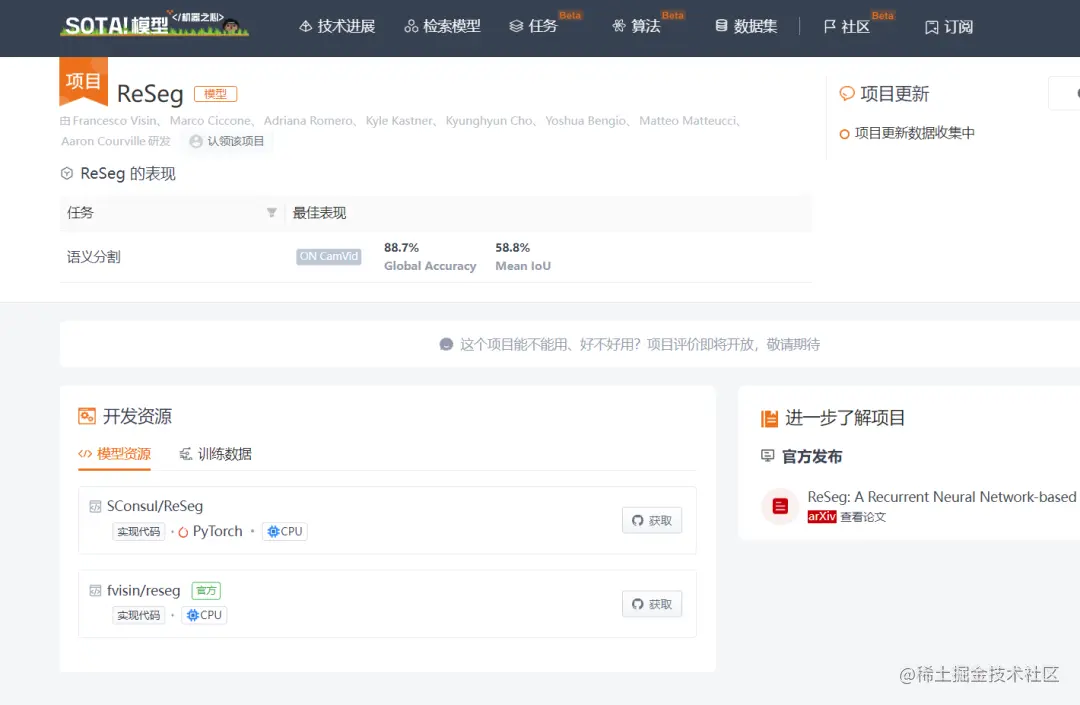Open the 模型 tag beside ReSeg title
Viewport: 1080px width, 705px height.
215,93
